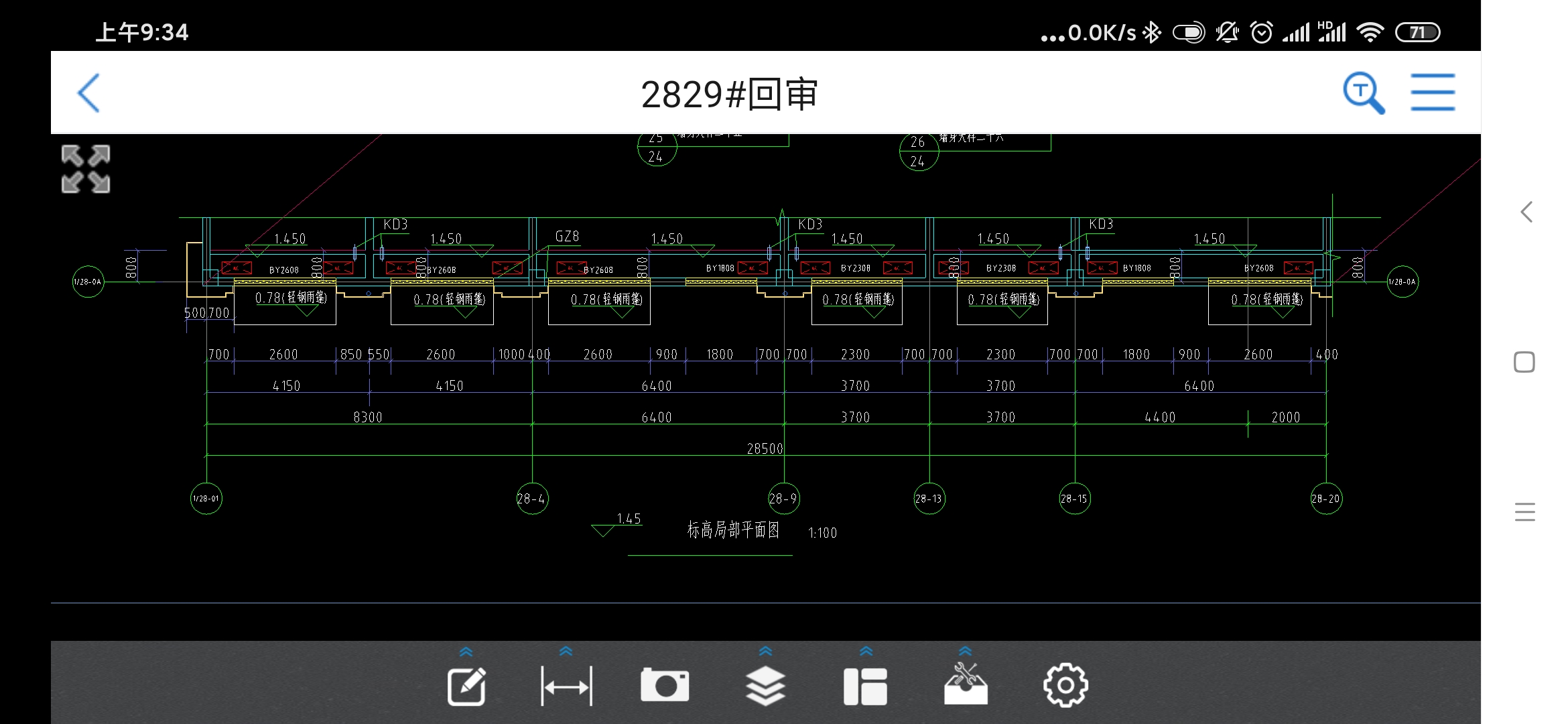This screenshot has width=1568, height=724.
Task: Tap the 4400 dimension text
Action: click(1160, 417)
